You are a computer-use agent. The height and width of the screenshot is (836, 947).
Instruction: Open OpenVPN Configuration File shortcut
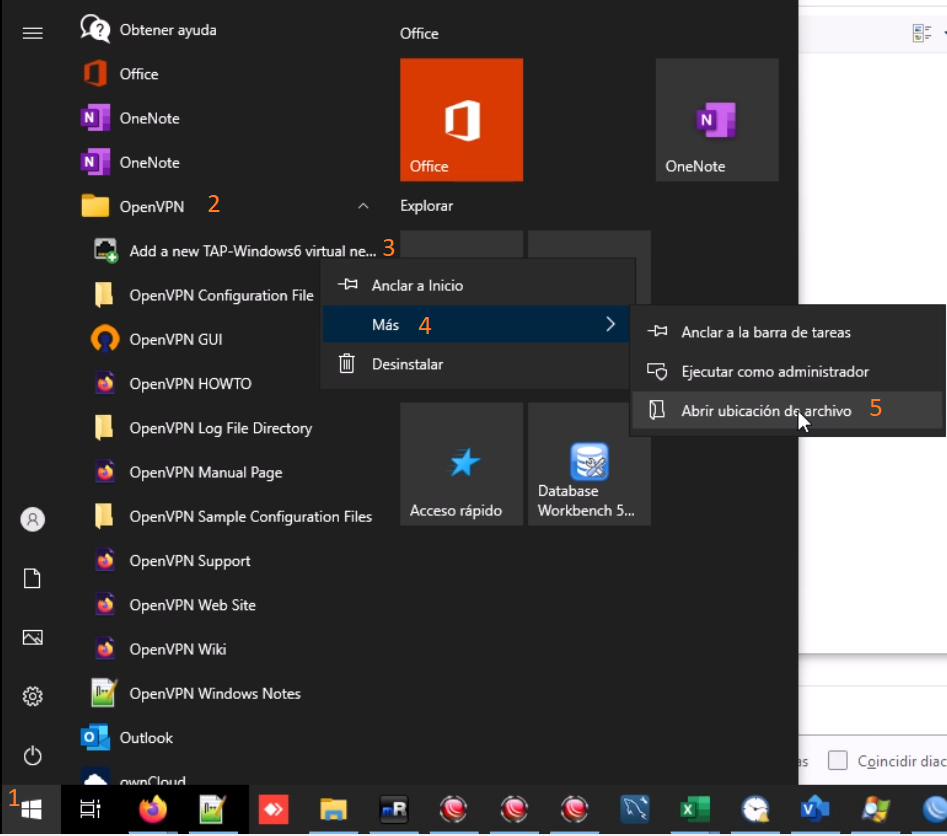click(x=203, y=295)
